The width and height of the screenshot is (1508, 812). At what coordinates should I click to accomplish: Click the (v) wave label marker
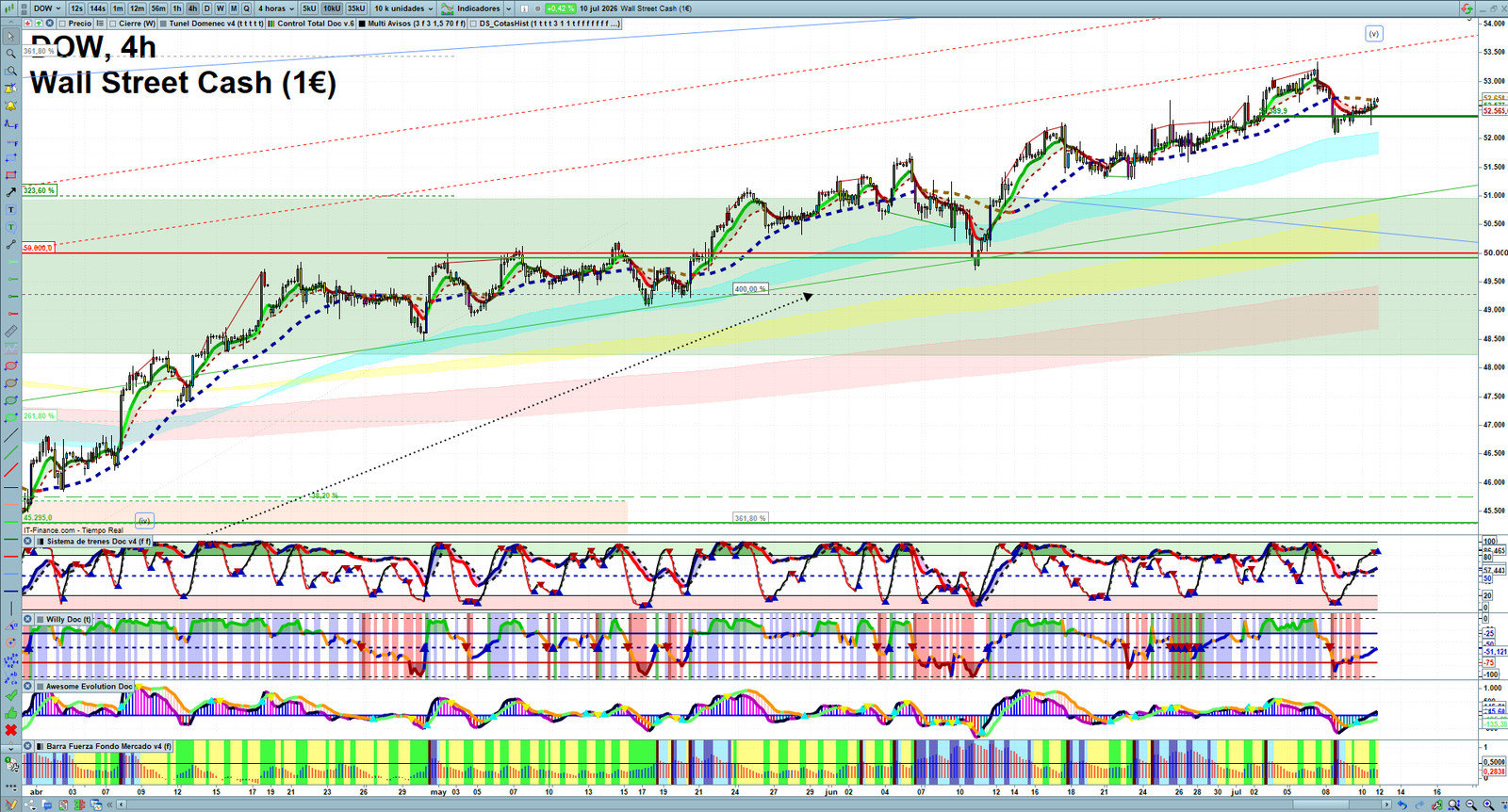1374,33
